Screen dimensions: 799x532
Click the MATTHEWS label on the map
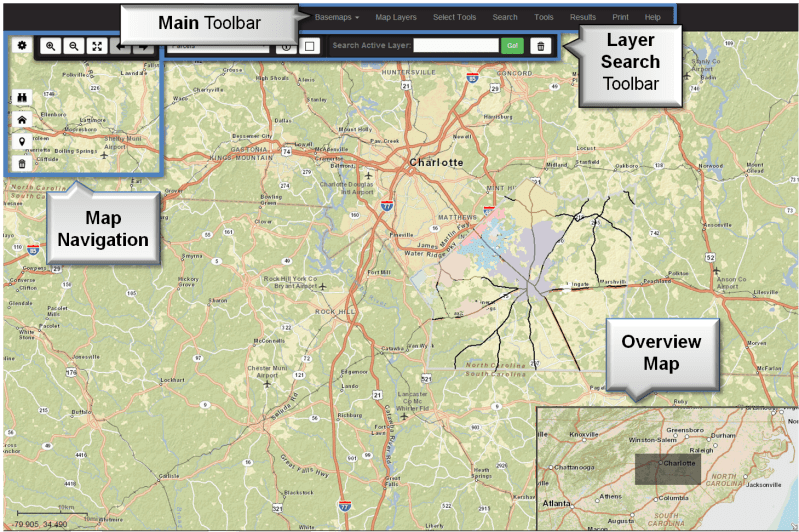(x=457, y=218)
